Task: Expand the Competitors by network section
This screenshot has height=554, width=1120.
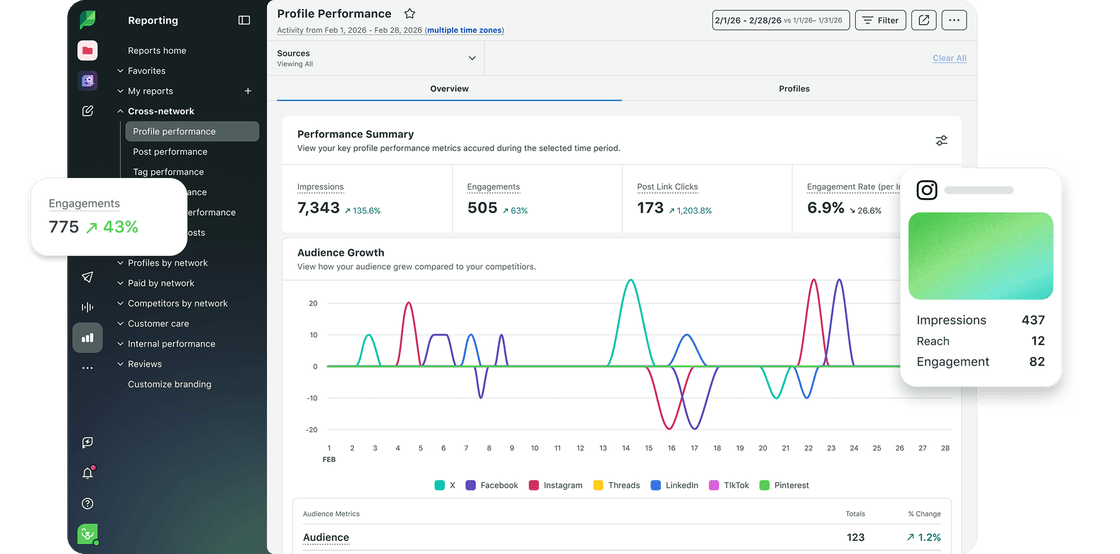Action: tap(172, 303)
